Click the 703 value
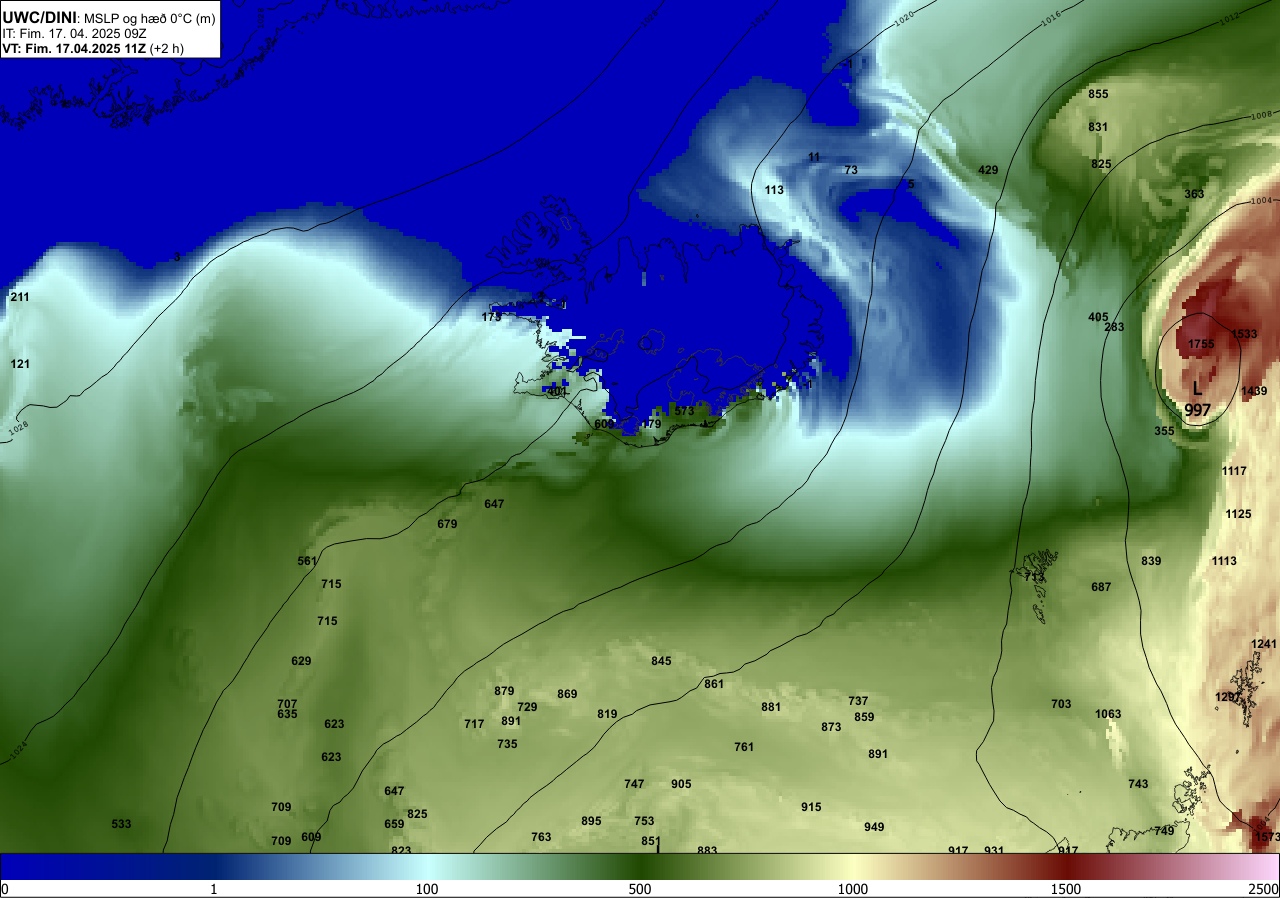The height and width of the screenshot is (898, 1280). pos(1061,704)
